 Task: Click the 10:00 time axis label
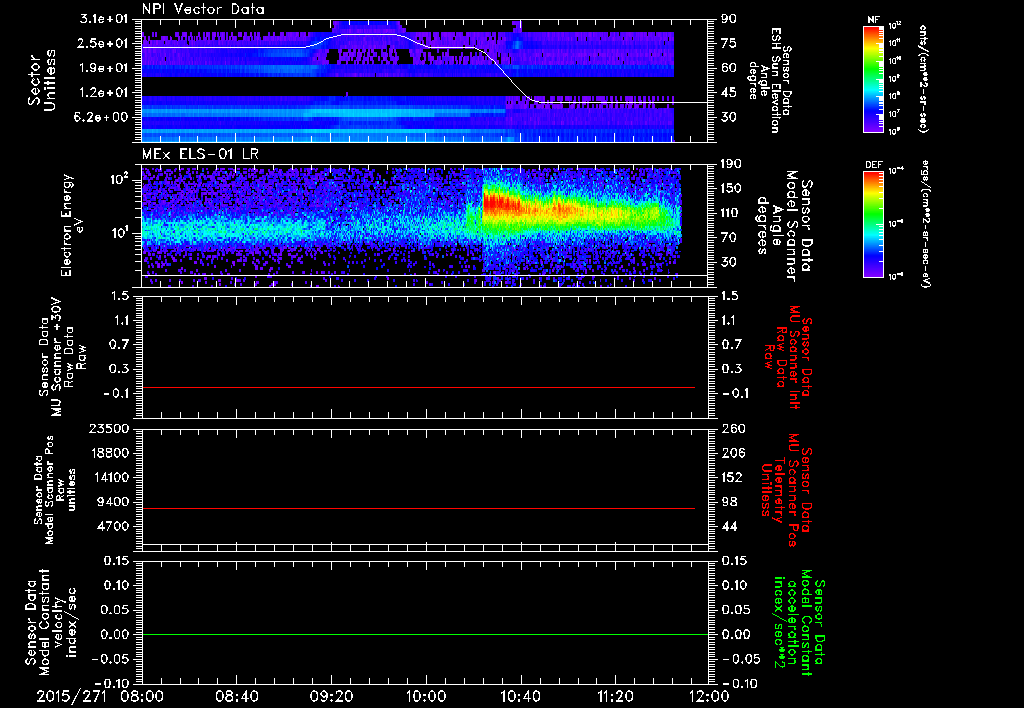pos(425,696)
